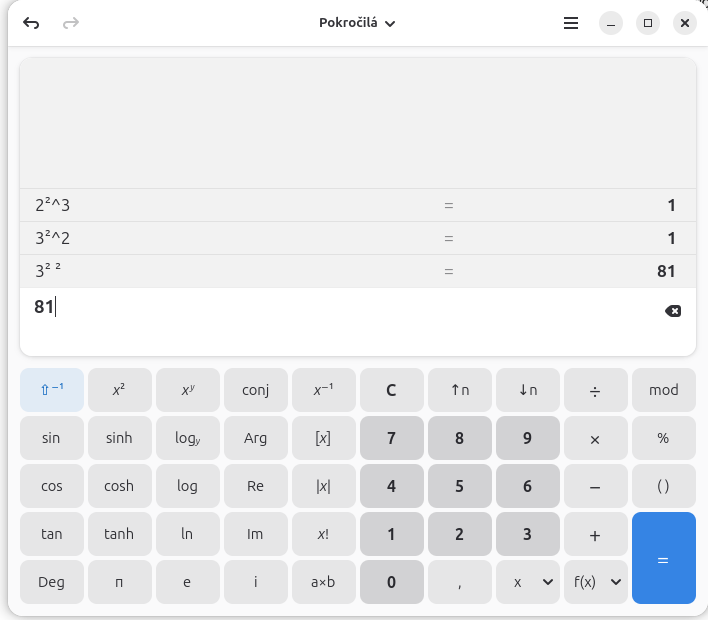Toggle superscript mode with ↑n button
Screen dimensions: 708x620
pos(459,390)
